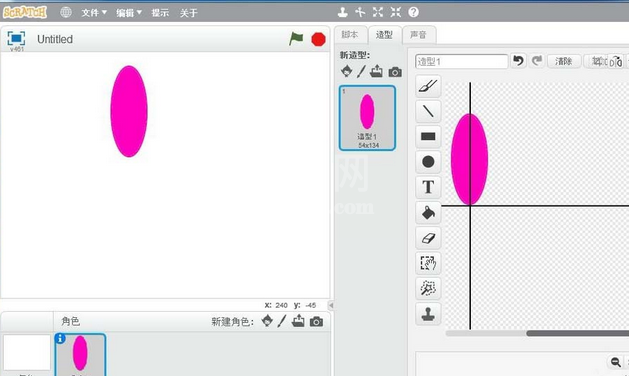Open the language globe menu
629x376 pixels.
(66, 12)
